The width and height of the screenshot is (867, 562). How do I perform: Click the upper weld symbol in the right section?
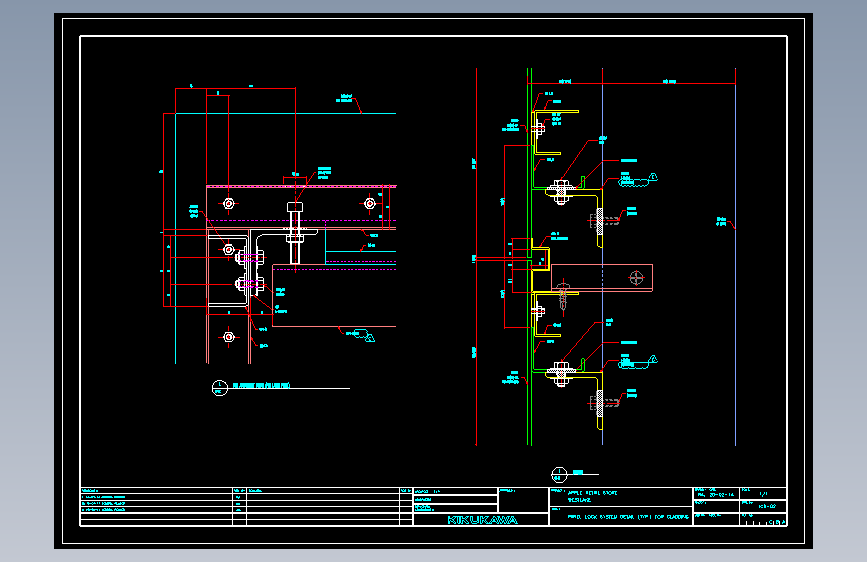pyautogui.click(x=638, y=180)
